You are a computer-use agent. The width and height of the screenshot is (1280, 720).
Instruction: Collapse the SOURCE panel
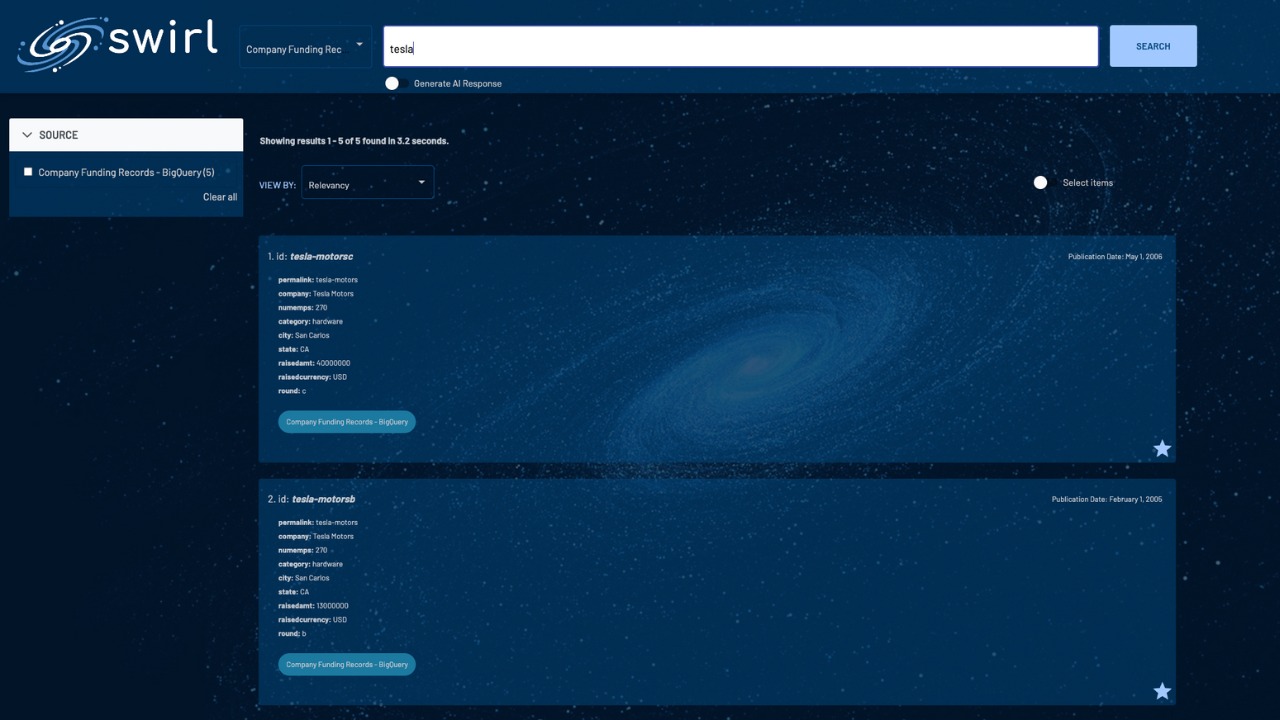pyautogui.click(x=126, y=135)
